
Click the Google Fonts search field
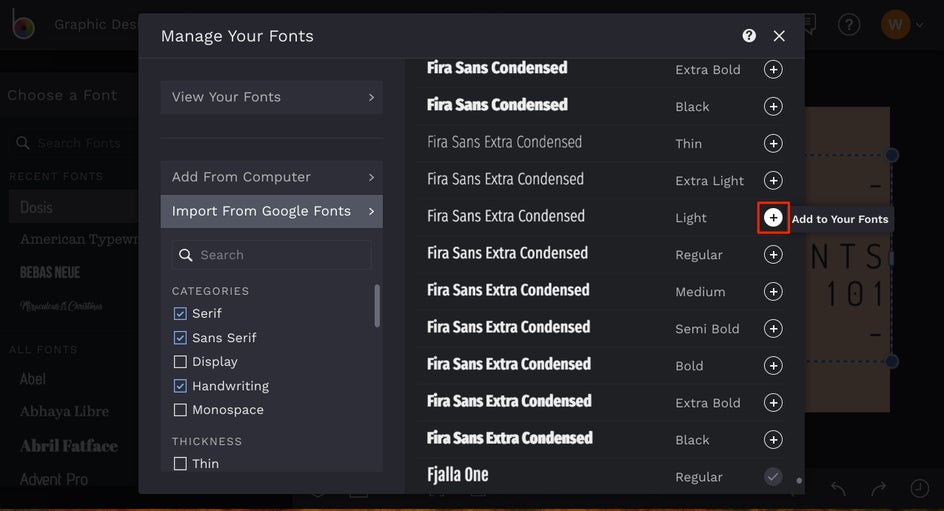click(280, 255)
